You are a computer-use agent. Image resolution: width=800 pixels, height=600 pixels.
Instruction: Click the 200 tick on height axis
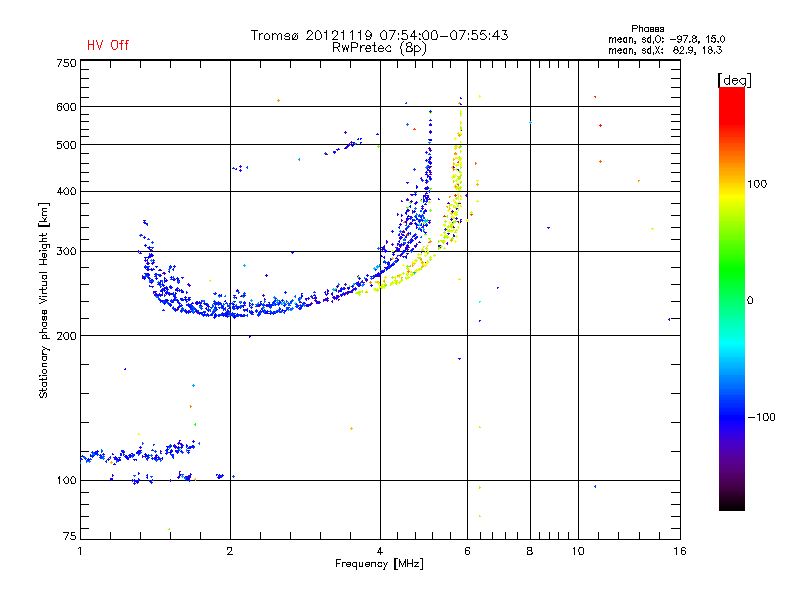[x=66, y=336]
